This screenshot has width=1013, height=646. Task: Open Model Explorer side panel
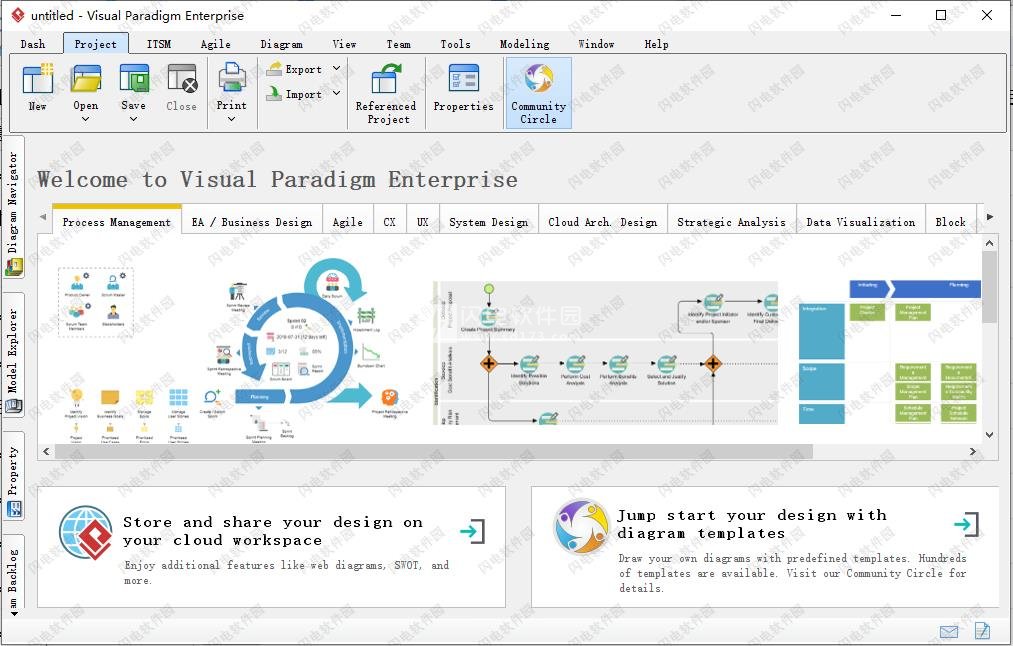click(x=14, y=354)
